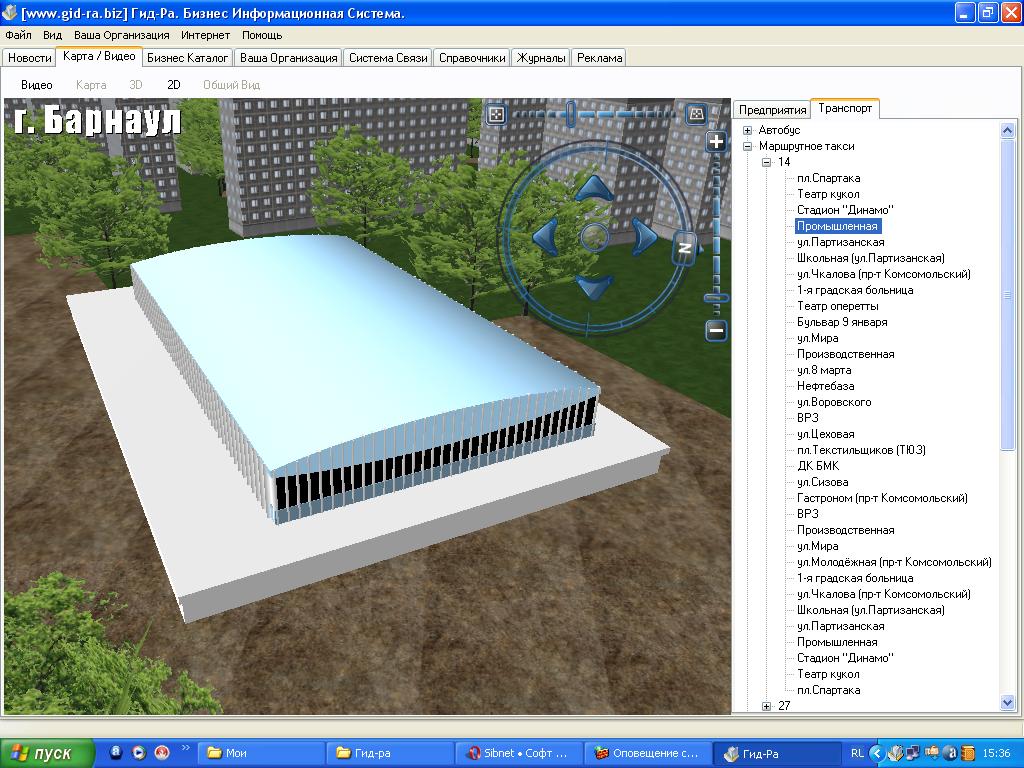Expand the Автобус tree node
Viewport: 1024px width, 768px height.
[x=747, y=130]
